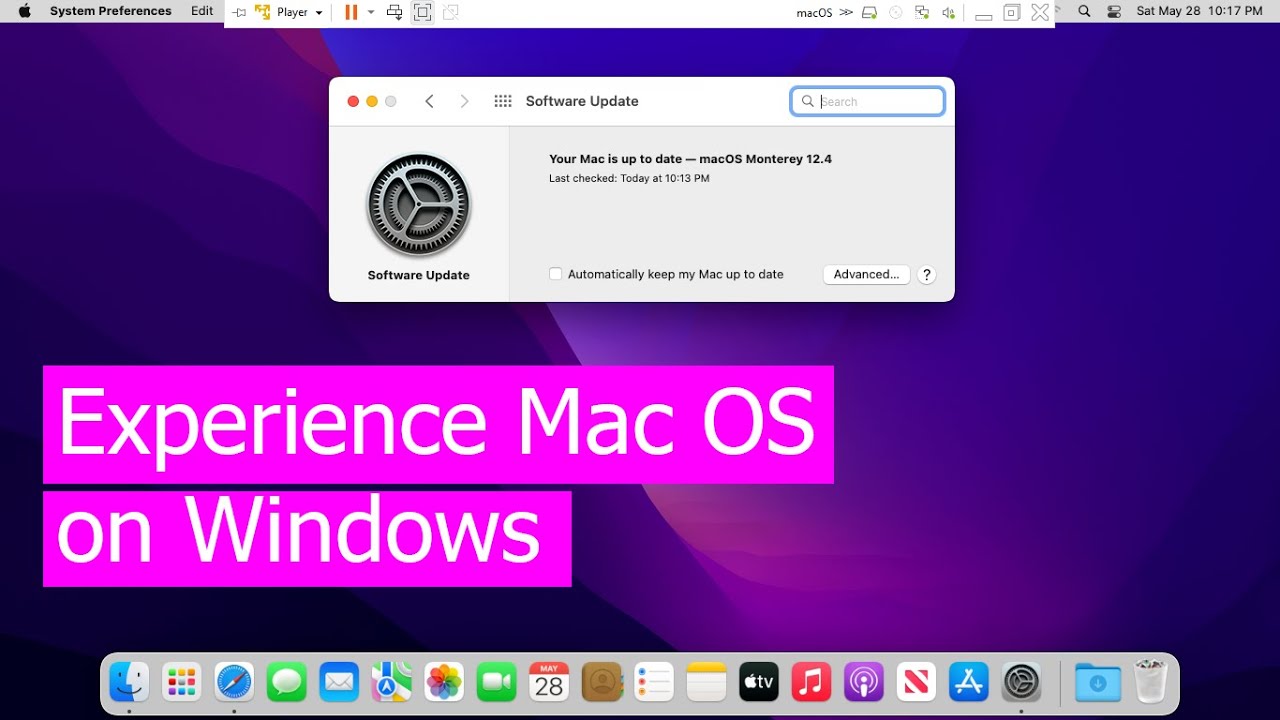Open help with the question mark button

click(927, 275)
